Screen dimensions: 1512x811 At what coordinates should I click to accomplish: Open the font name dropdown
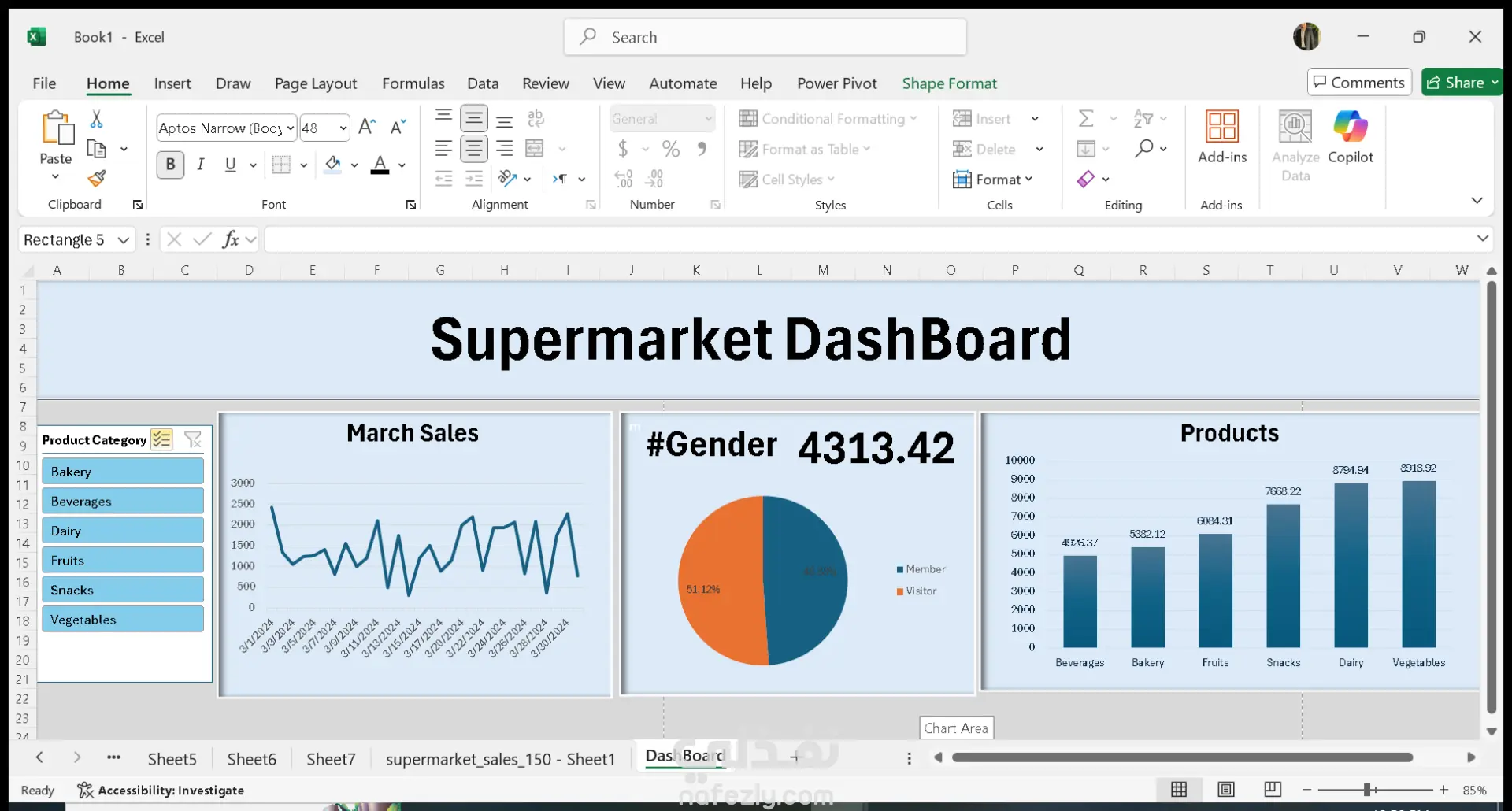pyautogui.click(x=291, y=128)
